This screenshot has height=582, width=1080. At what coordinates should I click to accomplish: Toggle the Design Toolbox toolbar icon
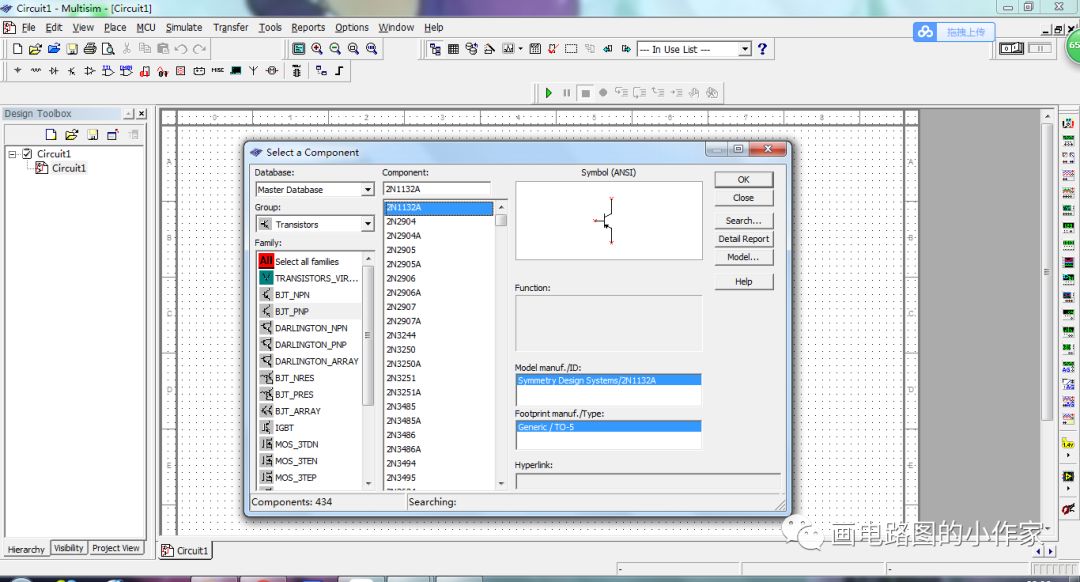coord(435,49)
